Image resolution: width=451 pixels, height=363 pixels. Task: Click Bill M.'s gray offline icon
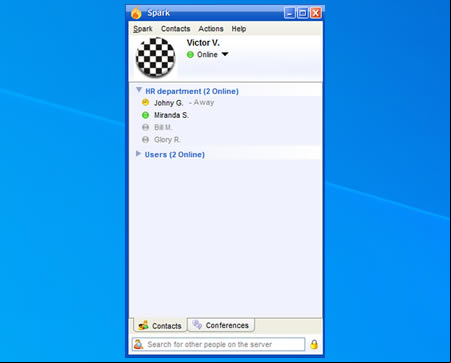coord(145,127)
